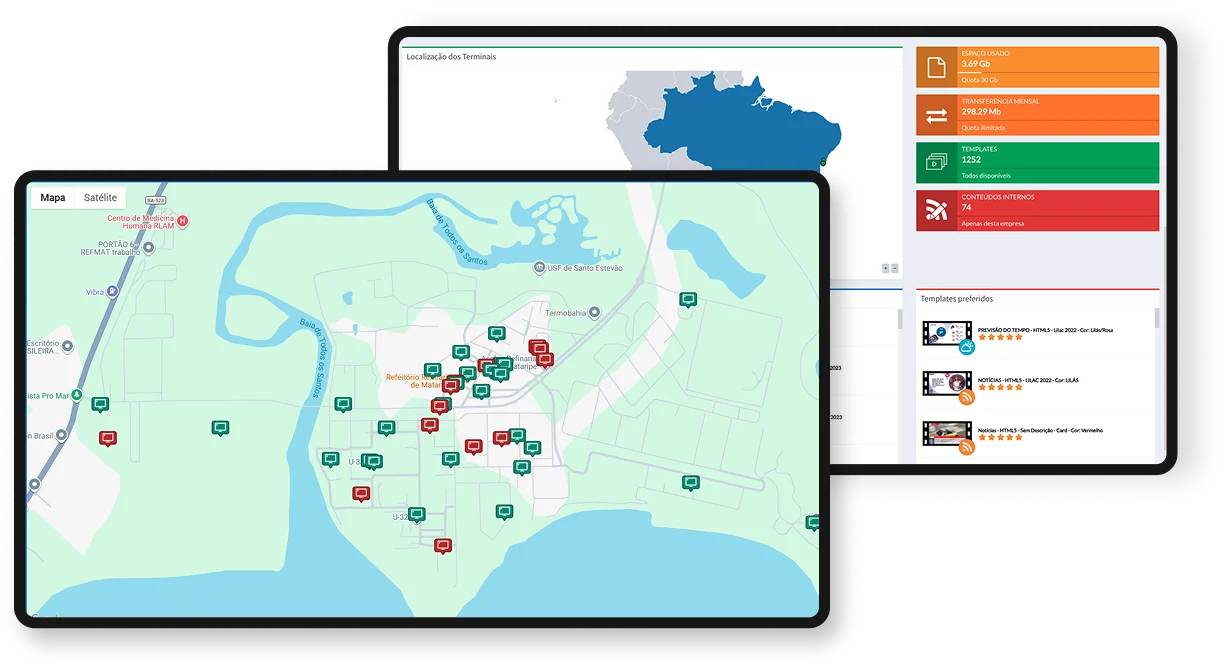Open the Espaço Usado 3.69 Gb card
This screenshot has height=666, width=1228.
pyautogui.click(x=1038, y=67)
